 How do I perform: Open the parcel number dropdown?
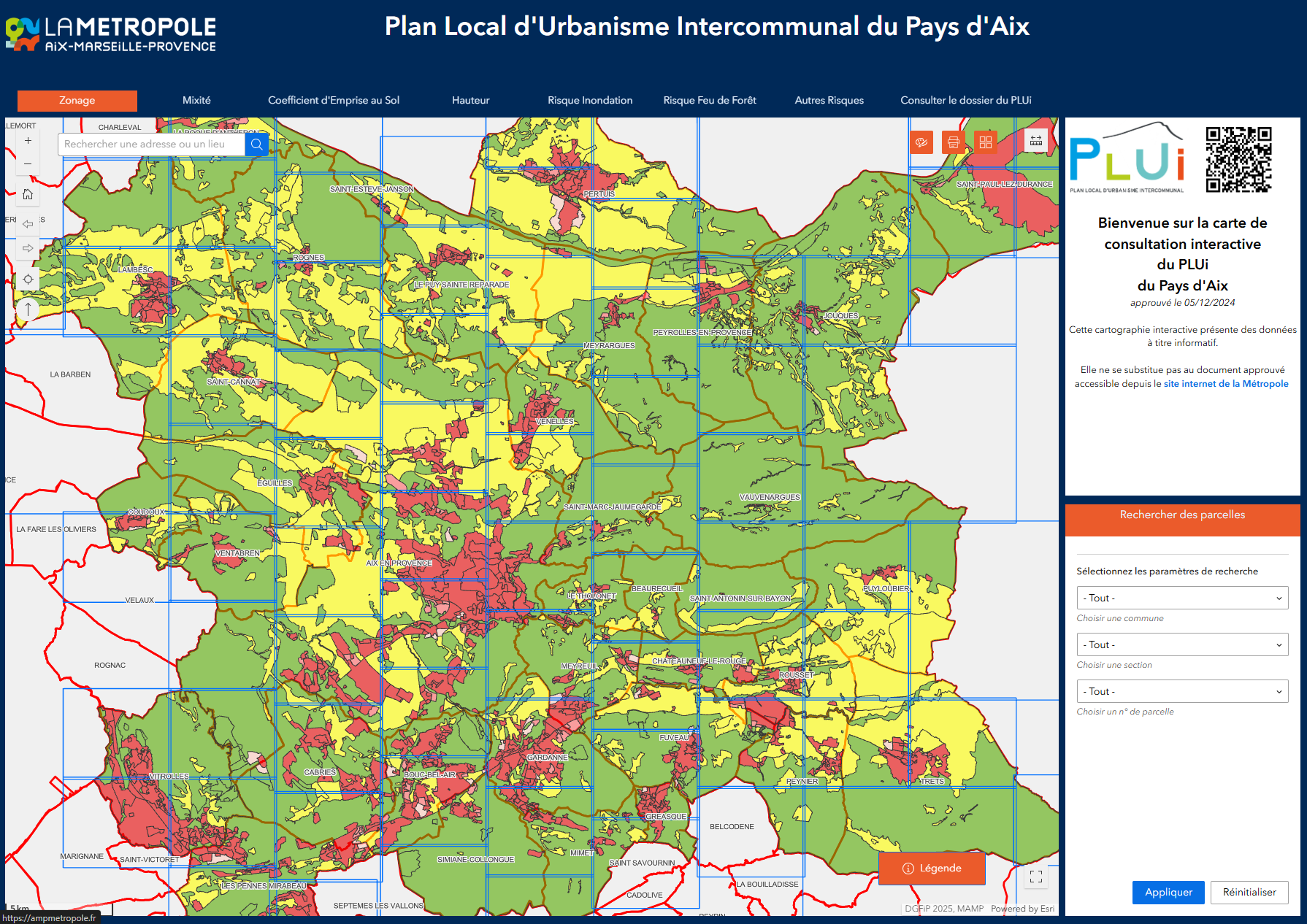tap(1181, 691)
